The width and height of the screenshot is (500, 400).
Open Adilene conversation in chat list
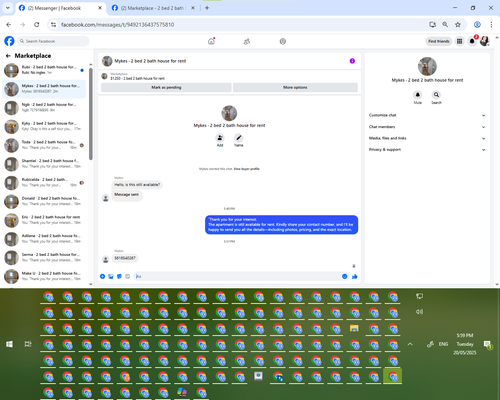[x=44, y=239]
